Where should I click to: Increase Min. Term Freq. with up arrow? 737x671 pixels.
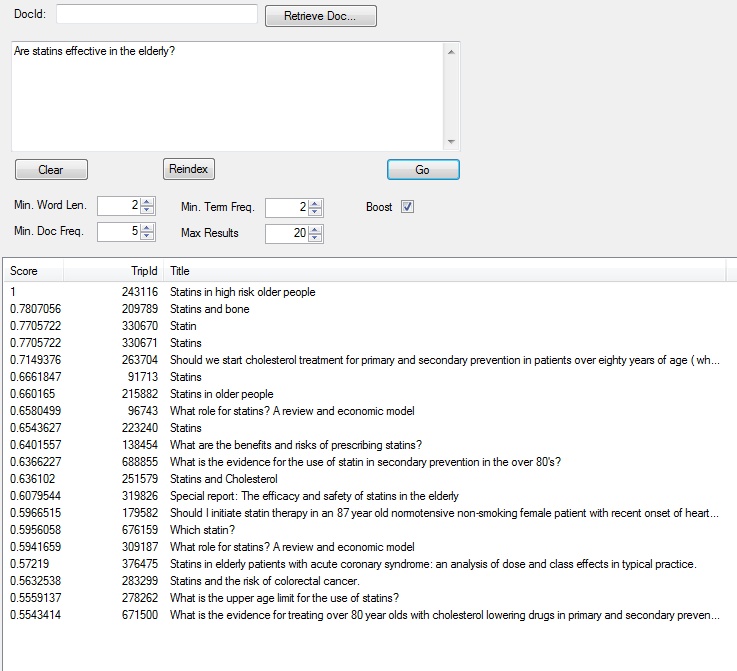coord(316,203)
